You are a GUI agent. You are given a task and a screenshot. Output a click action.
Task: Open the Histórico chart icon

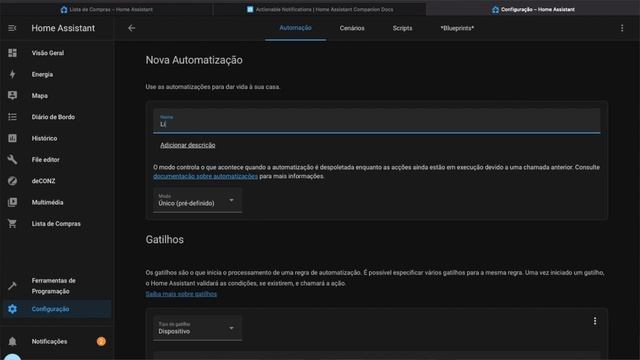pos(12,138)
